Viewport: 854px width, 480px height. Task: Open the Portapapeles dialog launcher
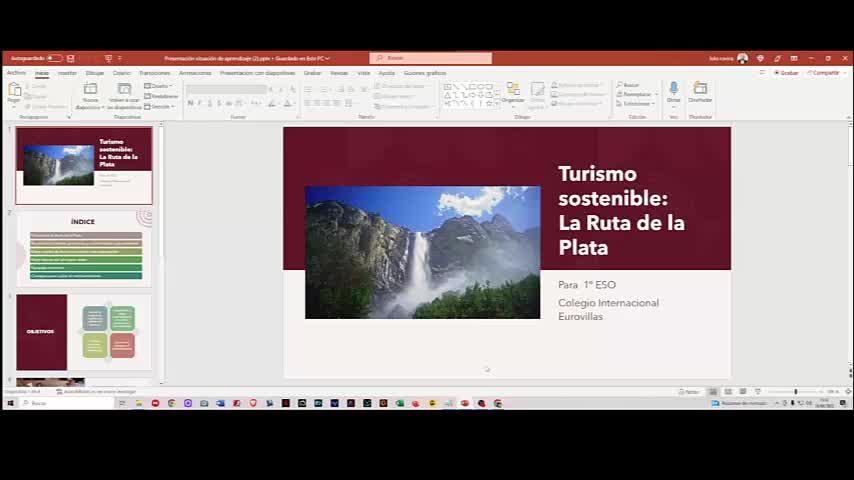point(69,117)
